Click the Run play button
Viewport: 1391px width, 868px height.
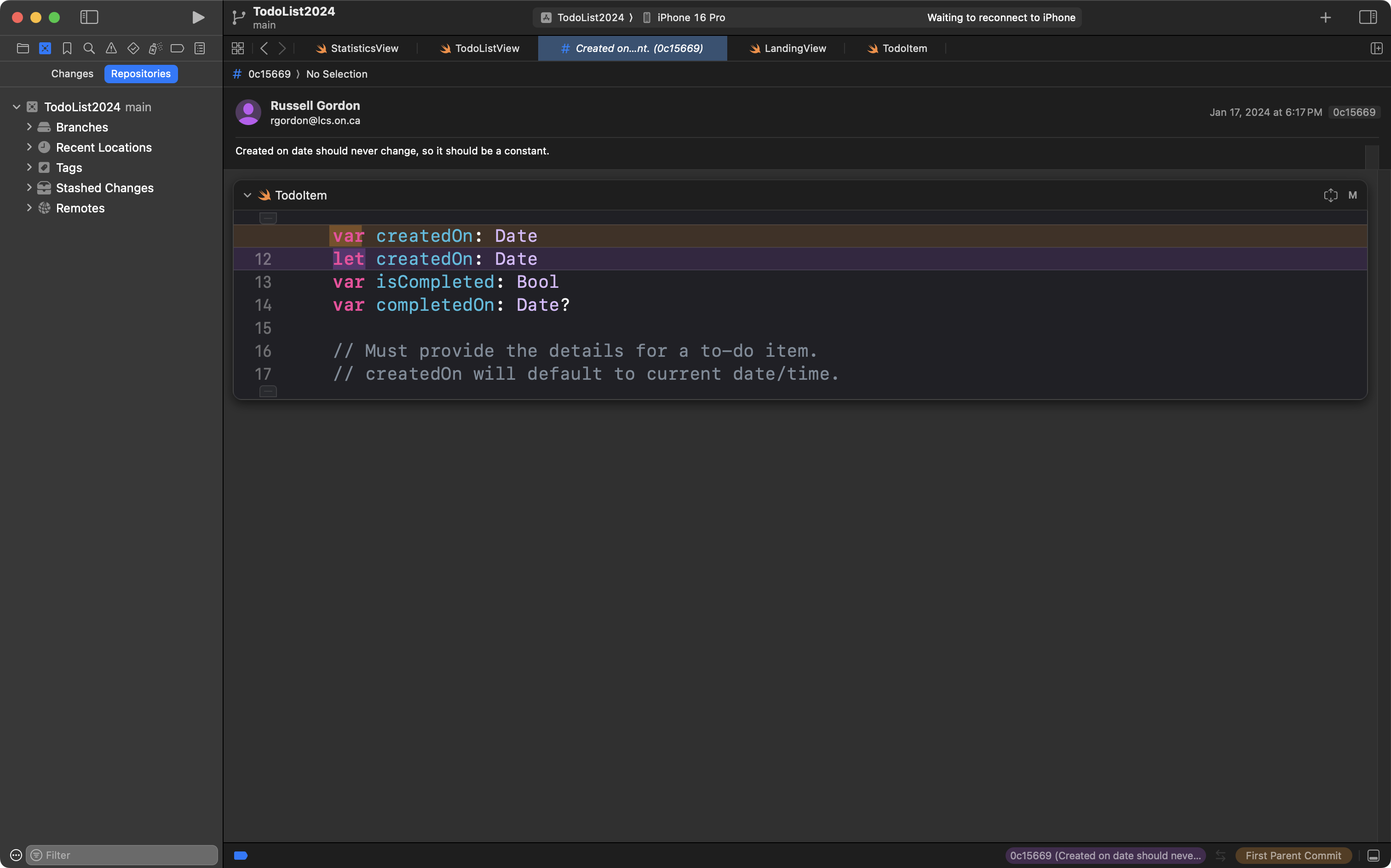point(198,17)
